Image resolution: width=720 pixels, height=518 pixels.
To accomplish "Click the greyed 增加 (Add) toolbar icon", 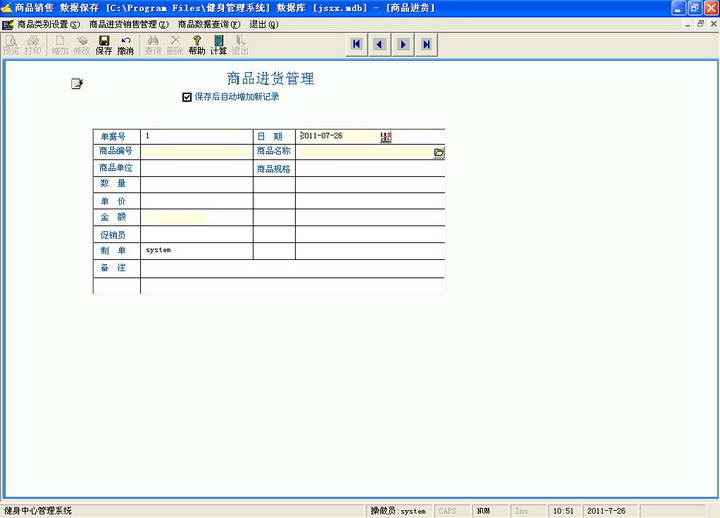I will tap(60, 45).
